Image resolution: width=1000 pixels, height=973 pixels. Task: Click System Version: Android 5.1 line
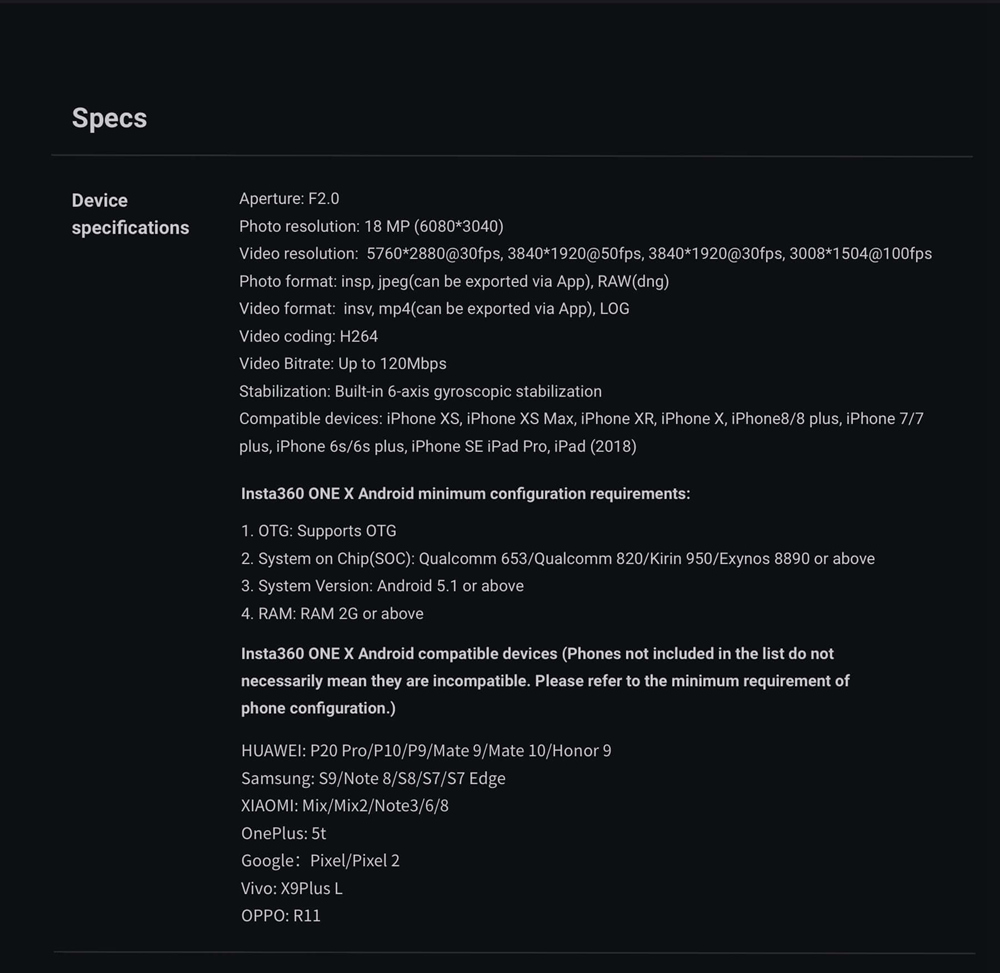click(382, 586)
